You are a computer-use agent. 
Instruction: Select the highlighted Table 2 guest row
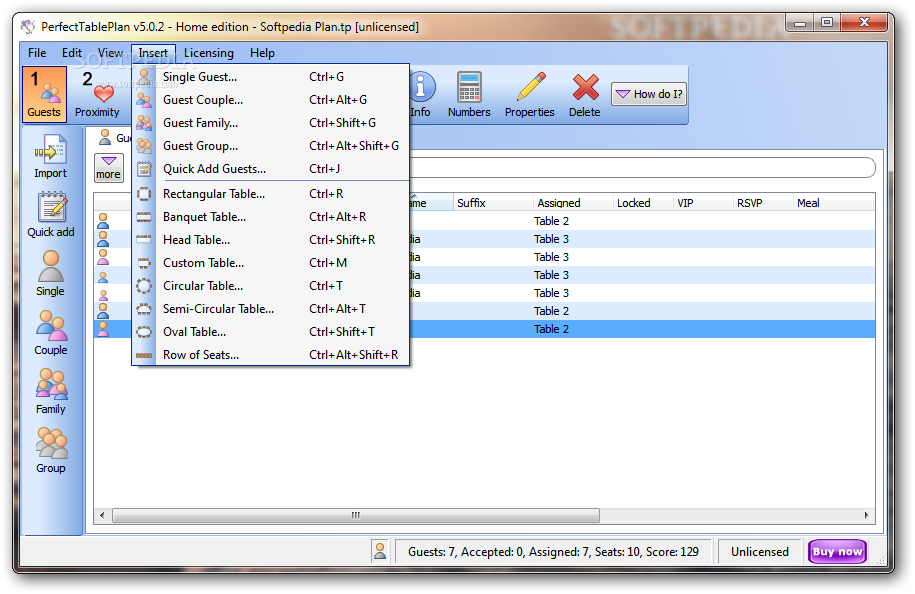[x=484, y=329]
